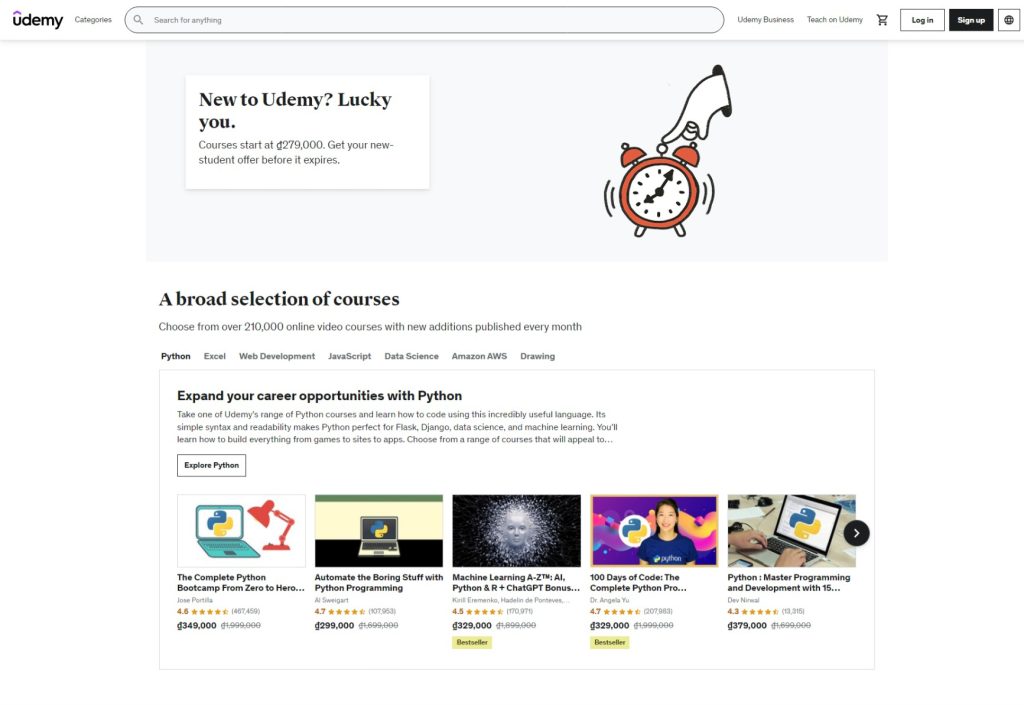1024x705 pixels.
Task: Select the Excel tab
Action: [x=214, y=356]
